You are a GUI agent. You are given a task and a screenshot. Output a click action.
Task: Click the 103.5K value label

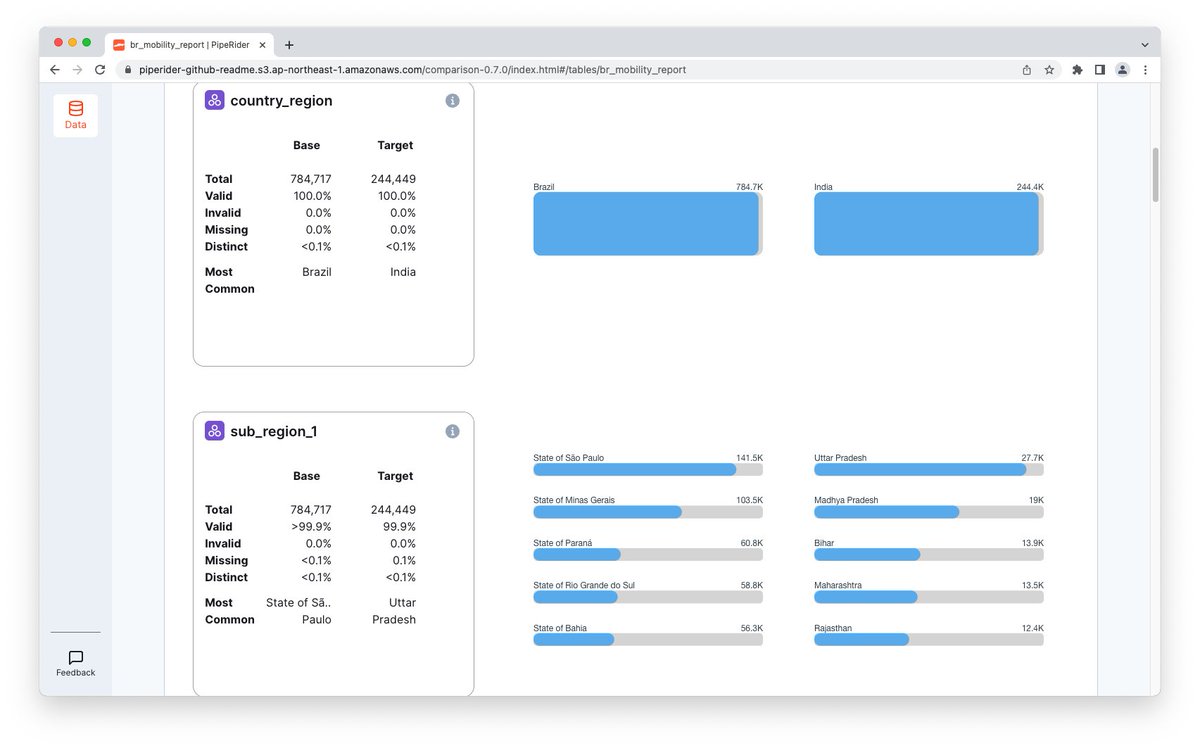pos(749,500)
